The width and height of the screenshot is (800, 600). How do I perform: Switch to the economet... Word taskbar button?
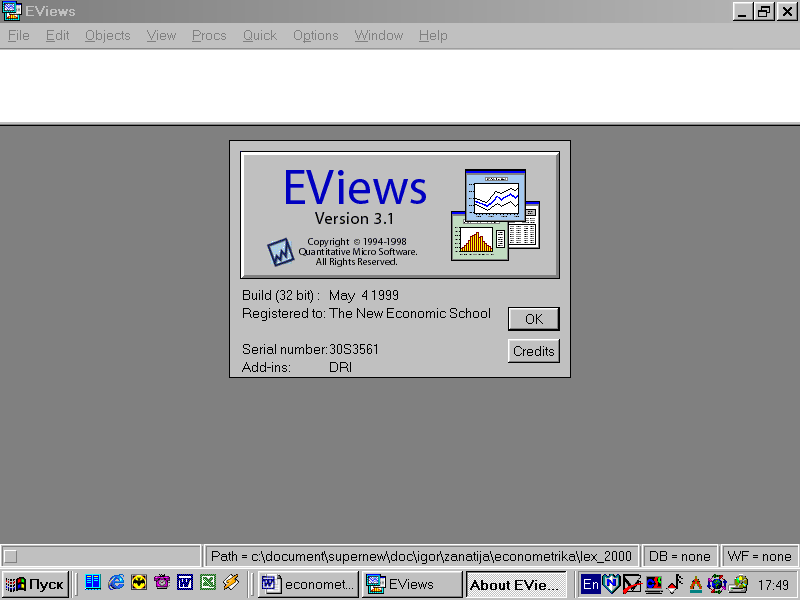click(308, 584)
